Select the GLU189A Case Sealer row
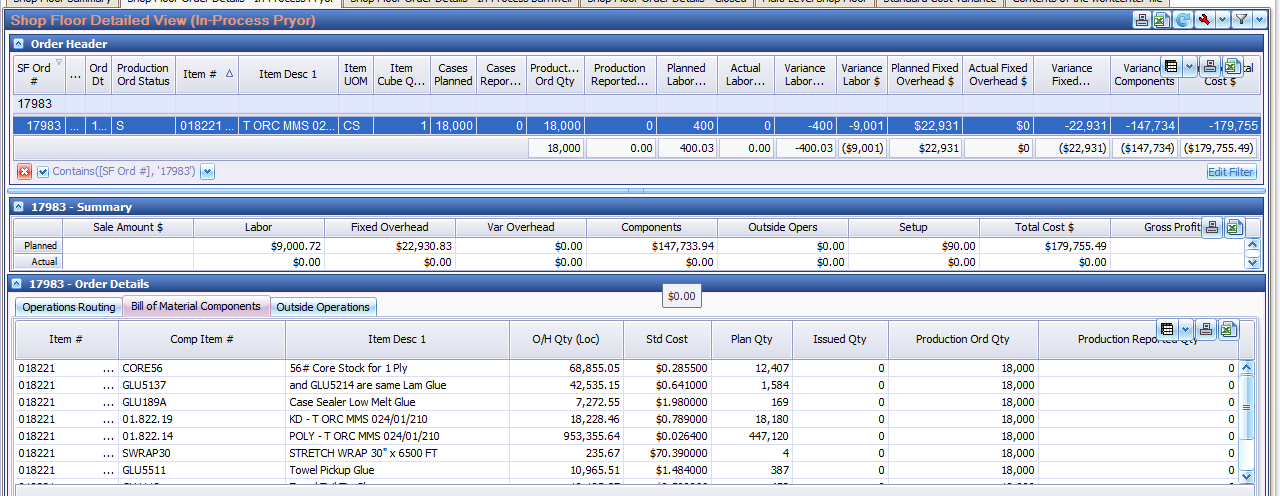The width and height of the screenshot is (1280, 496). pos(627,402)
